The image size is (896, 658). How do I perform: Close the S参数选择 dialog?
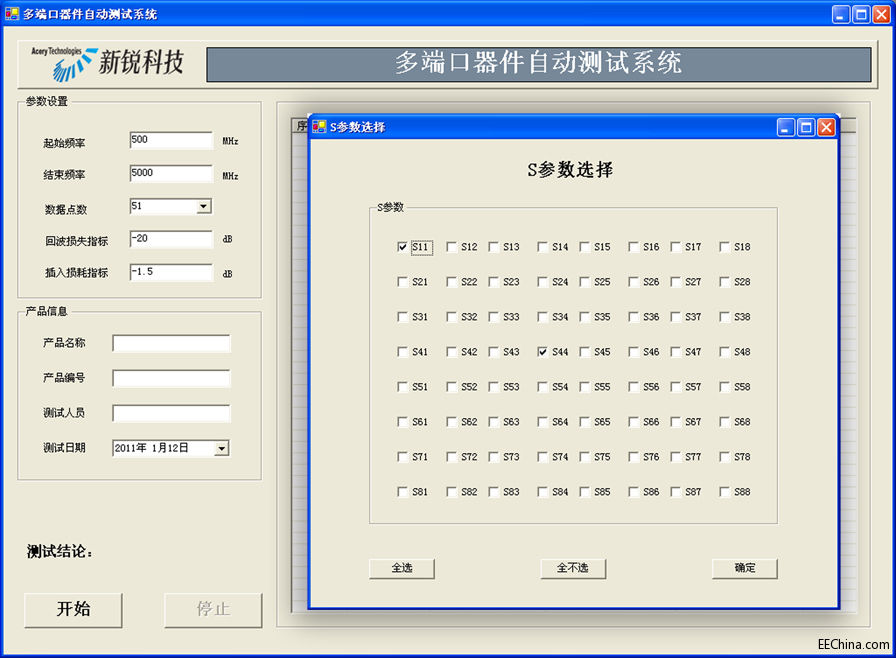(x=826, y=127)
